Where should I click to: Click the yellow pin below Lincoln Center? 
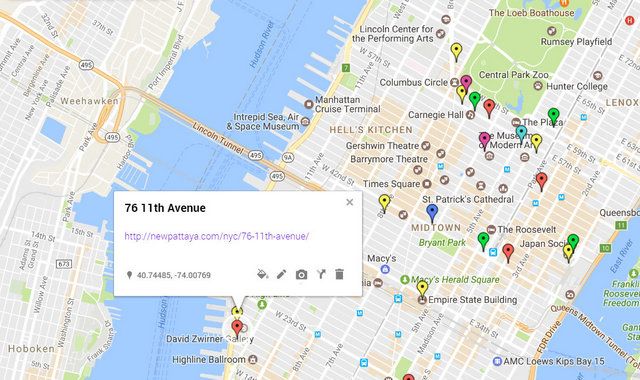click(456, 52)
